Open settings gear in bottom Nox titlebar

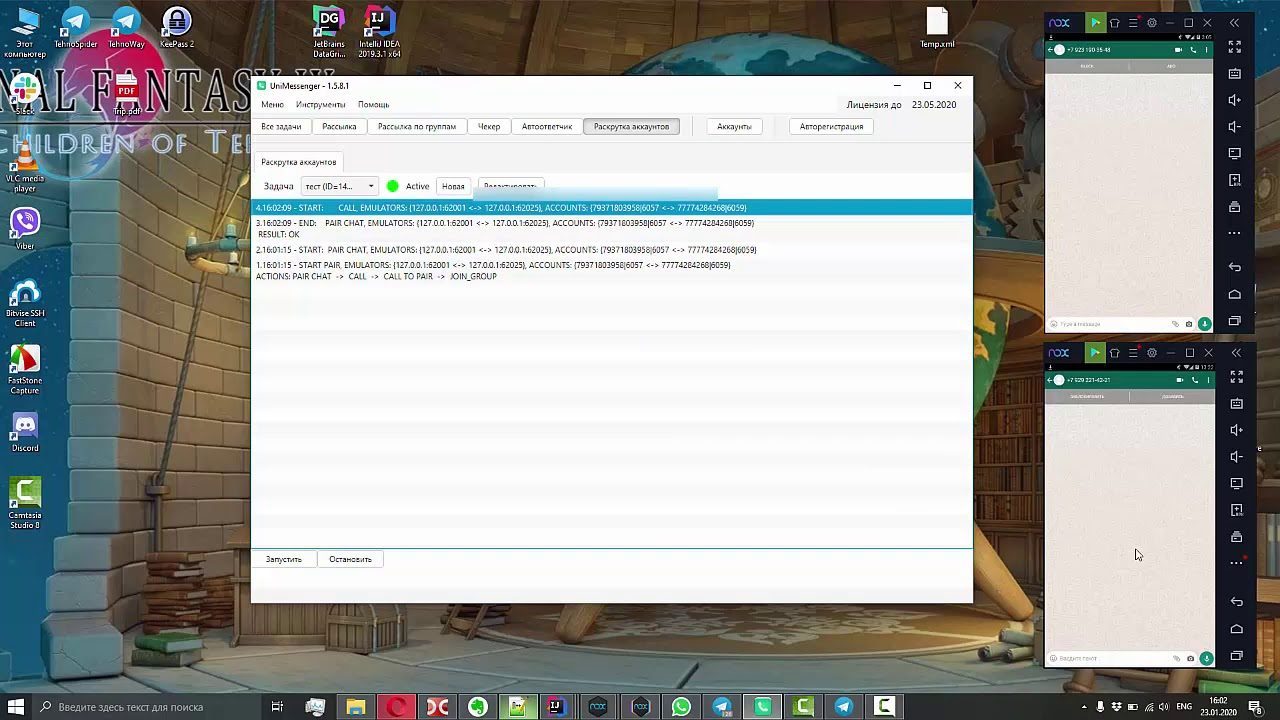(1152, 352)
